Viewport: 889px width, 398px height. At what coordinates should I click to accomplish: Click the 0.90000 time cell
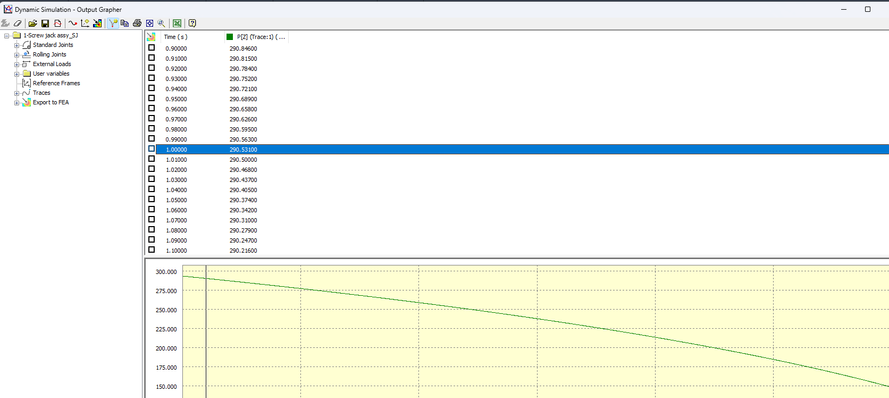(x=176, y=49)
